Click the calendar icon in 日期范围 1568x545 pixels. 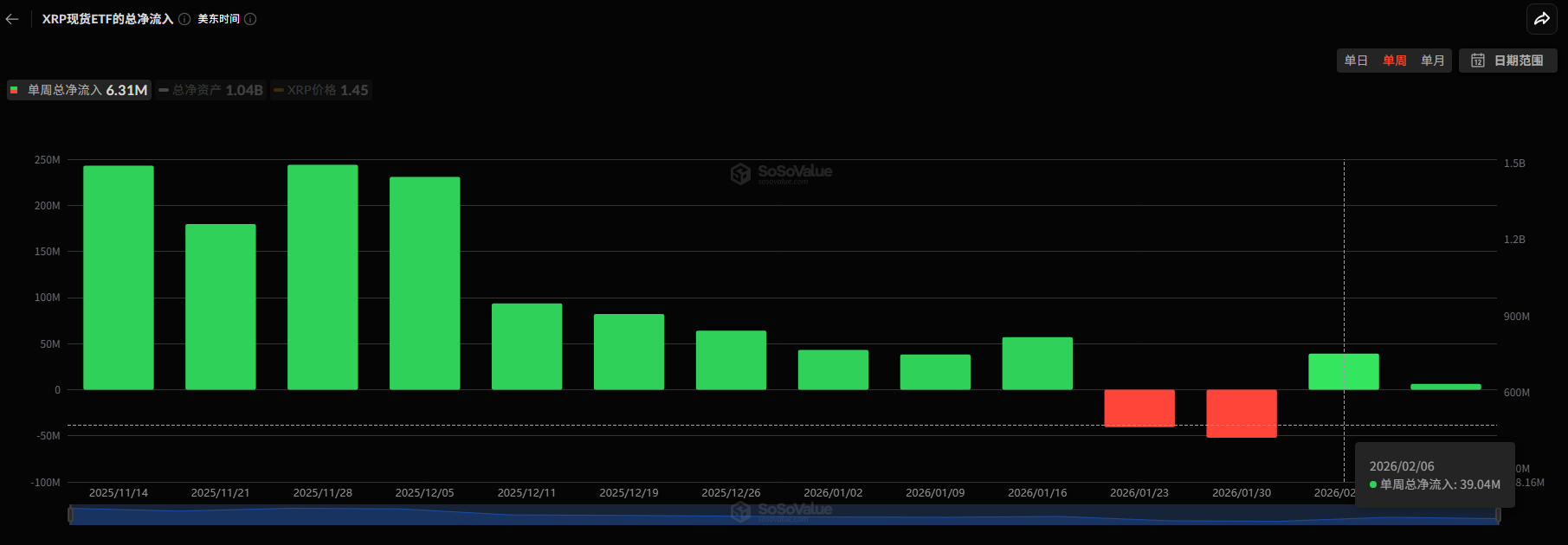pos(1478,61)
